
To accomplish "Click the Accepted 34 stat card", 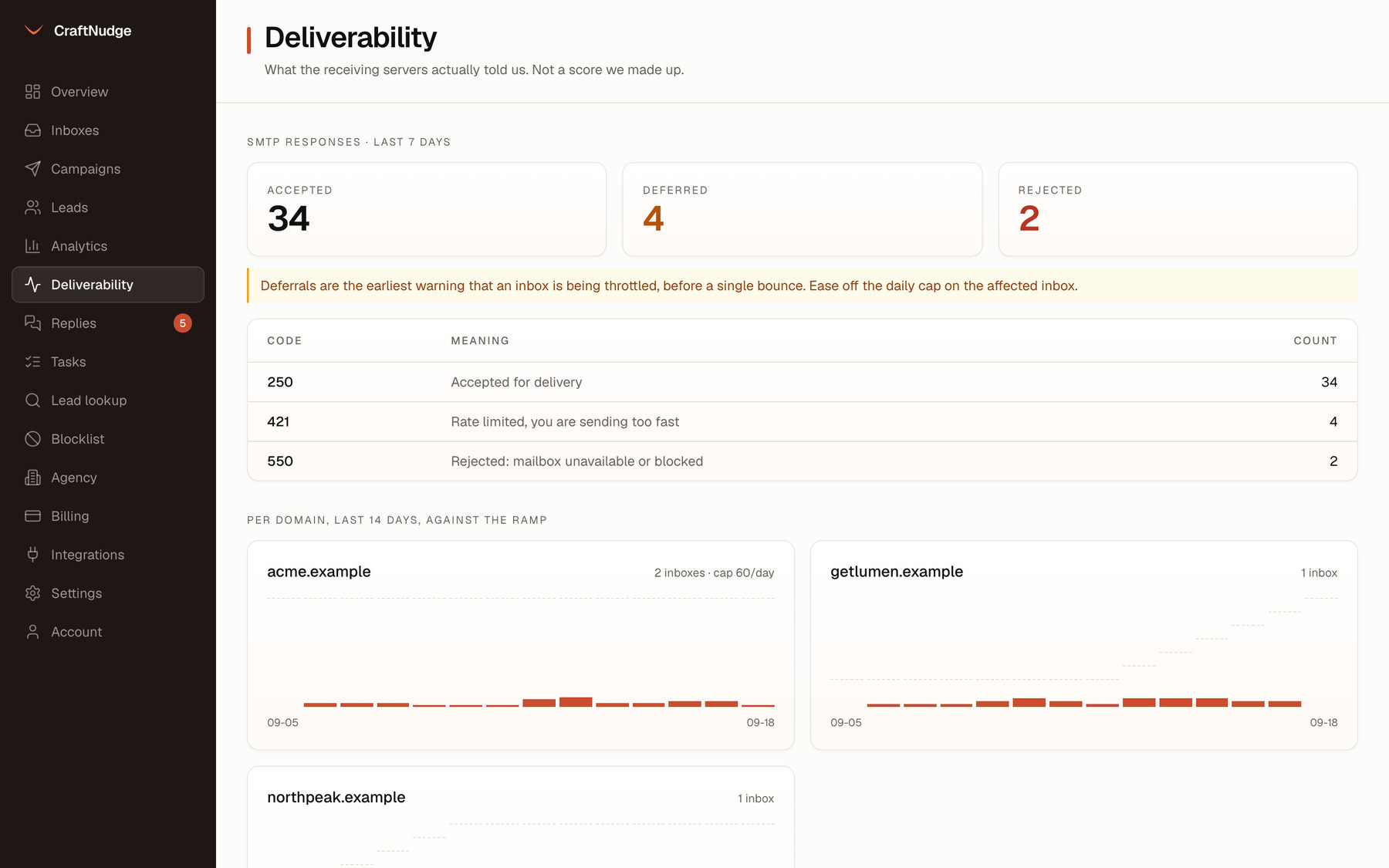I will tap(427, 209).
